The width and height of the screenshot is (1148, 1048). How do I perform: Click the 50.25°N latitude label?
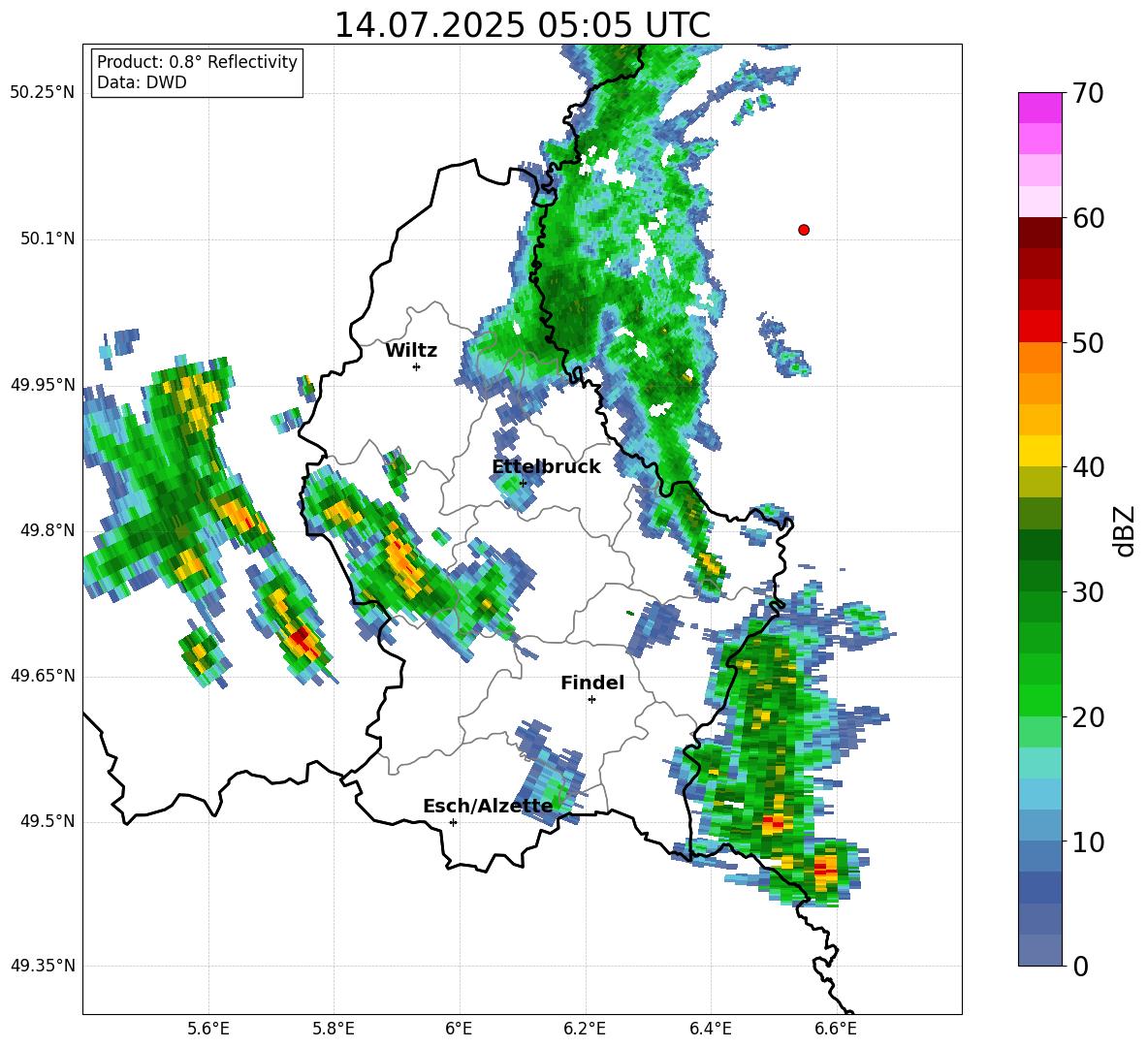[43, 93]
